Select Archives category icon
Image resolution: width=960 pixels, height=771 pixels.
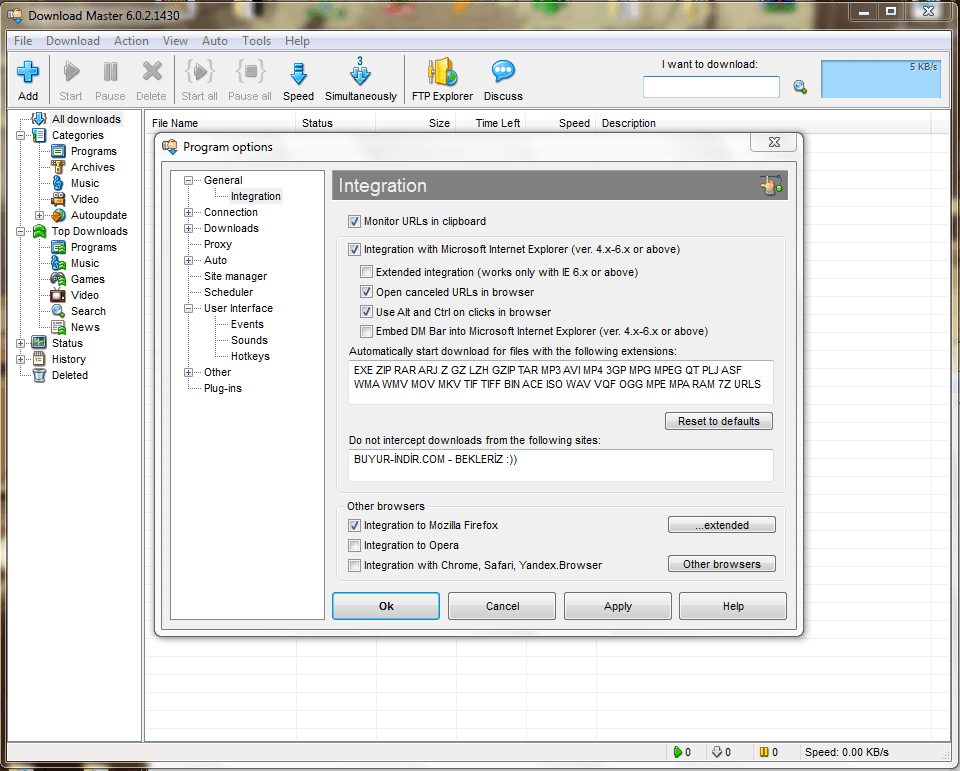coord(58,167)
